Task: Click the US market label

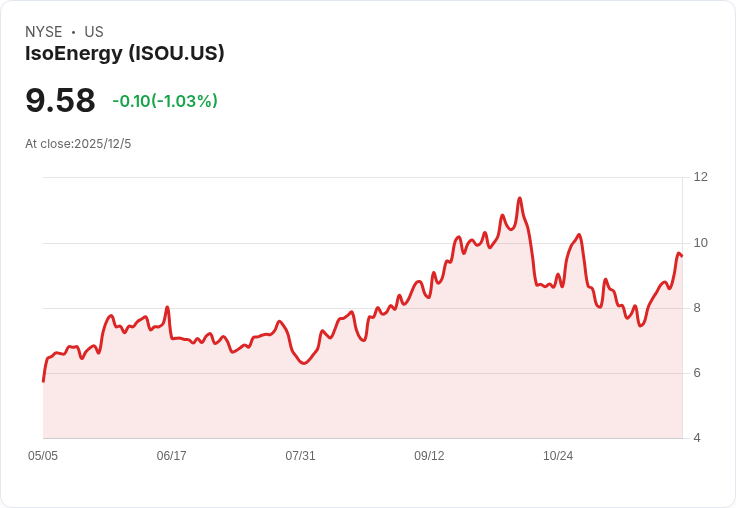Action: tap(94, 32)
